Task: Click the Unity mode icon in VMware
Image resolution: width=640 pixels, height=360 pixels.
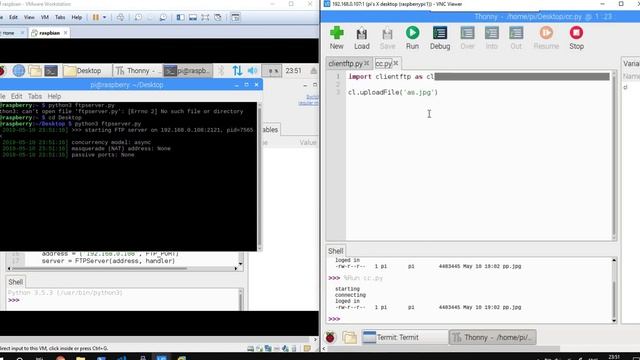Action: (x=218, y=17)
